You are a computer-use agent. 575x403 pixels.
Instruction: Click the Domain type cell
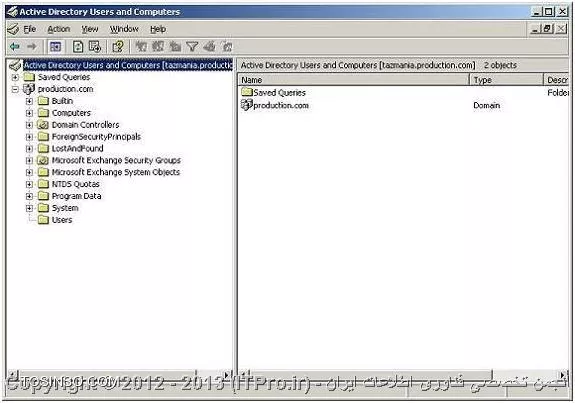tap(487, 106)
